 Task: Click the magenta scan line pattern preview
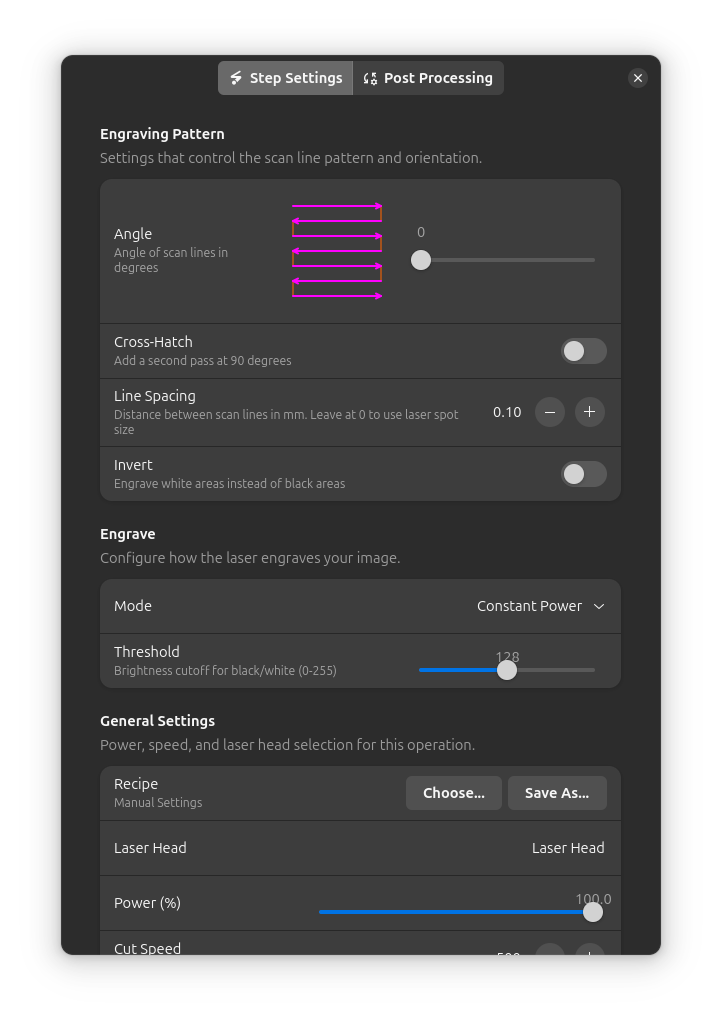point(337,251)
